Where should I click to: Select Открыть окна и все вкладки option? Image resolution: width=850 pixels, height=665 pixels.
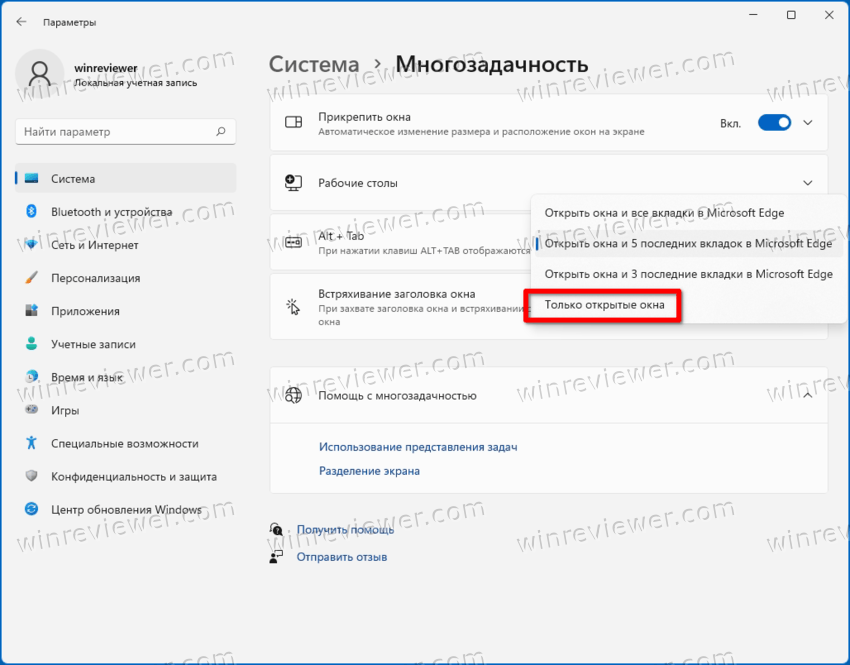click(688, 213)
